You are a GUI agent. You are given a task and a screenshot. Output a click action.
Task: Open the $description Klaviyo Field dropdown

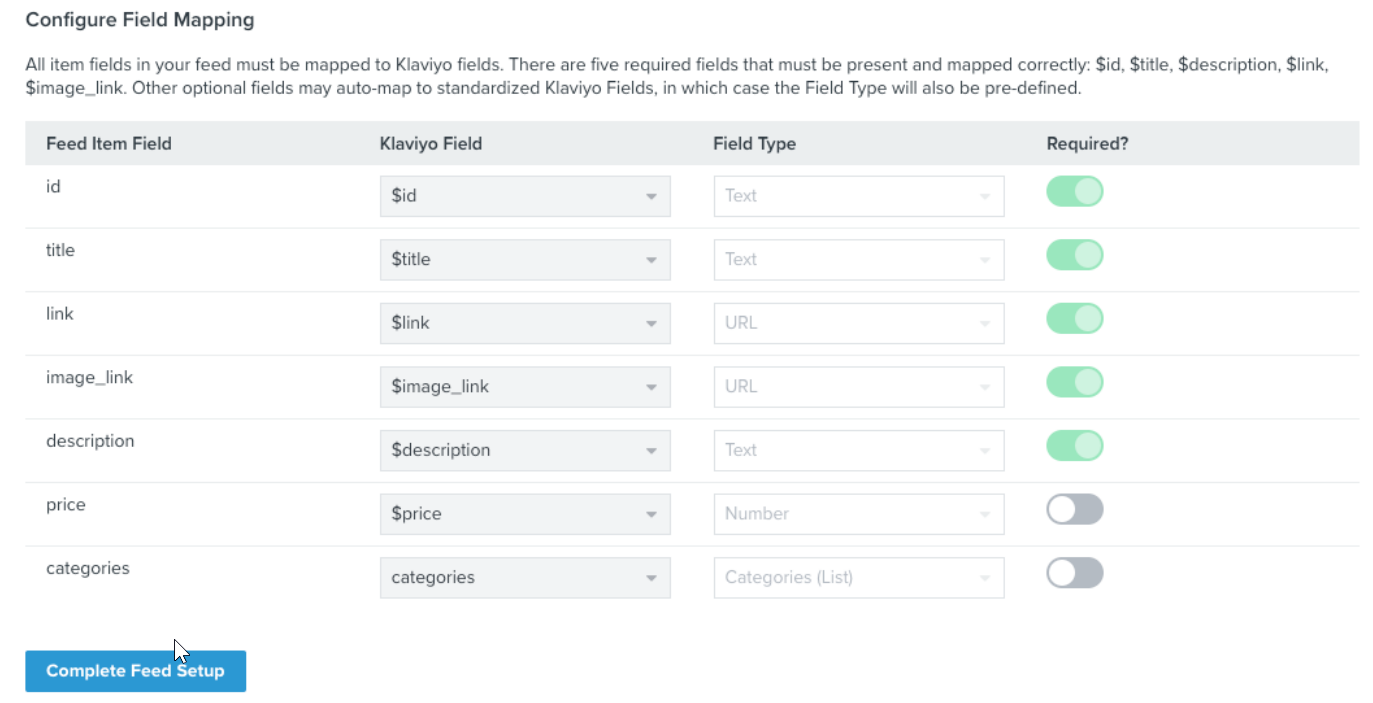[x=524, y=450]
